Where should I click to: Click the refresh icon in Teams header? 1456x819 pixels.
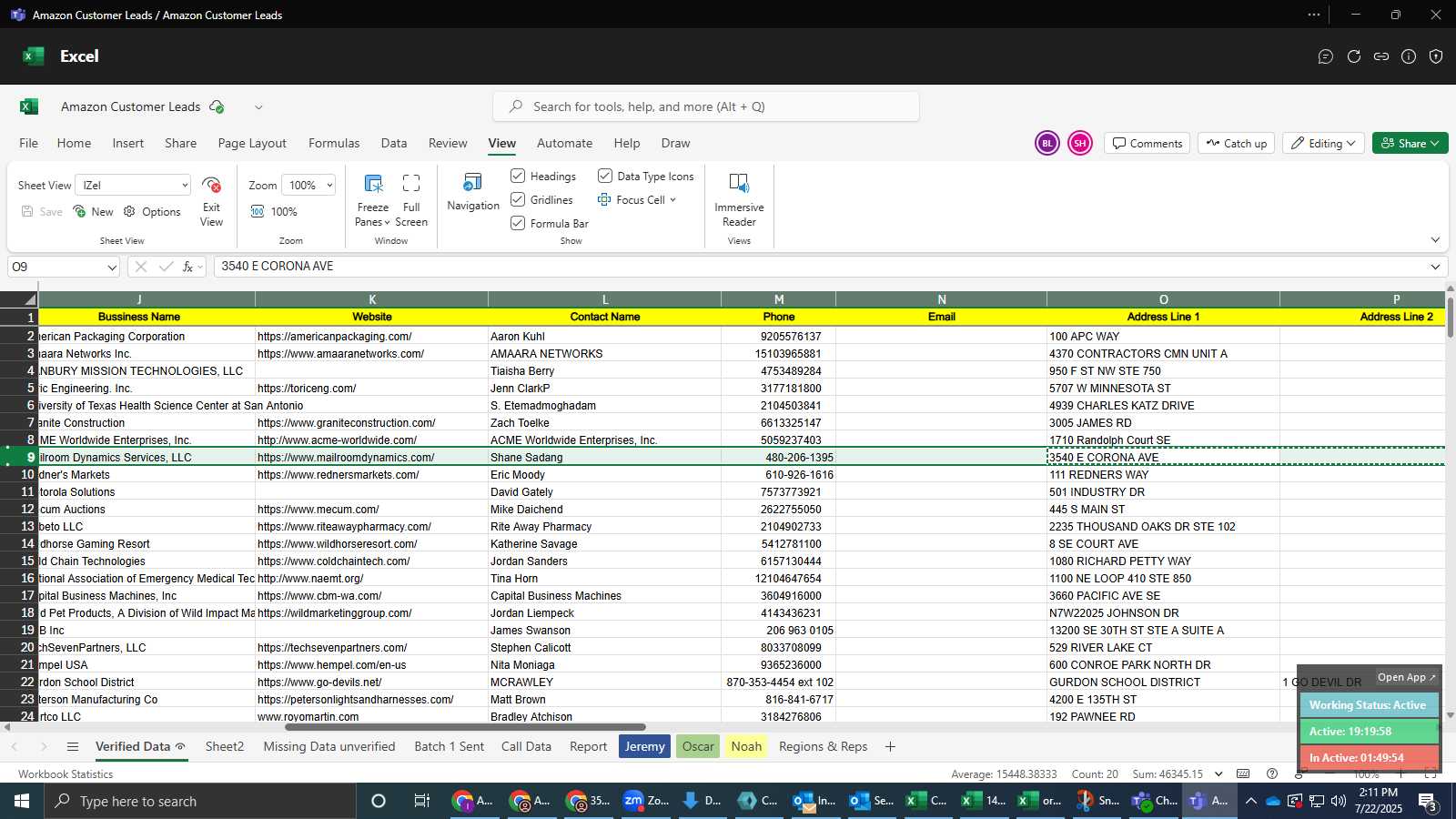tap(1354, 56)
